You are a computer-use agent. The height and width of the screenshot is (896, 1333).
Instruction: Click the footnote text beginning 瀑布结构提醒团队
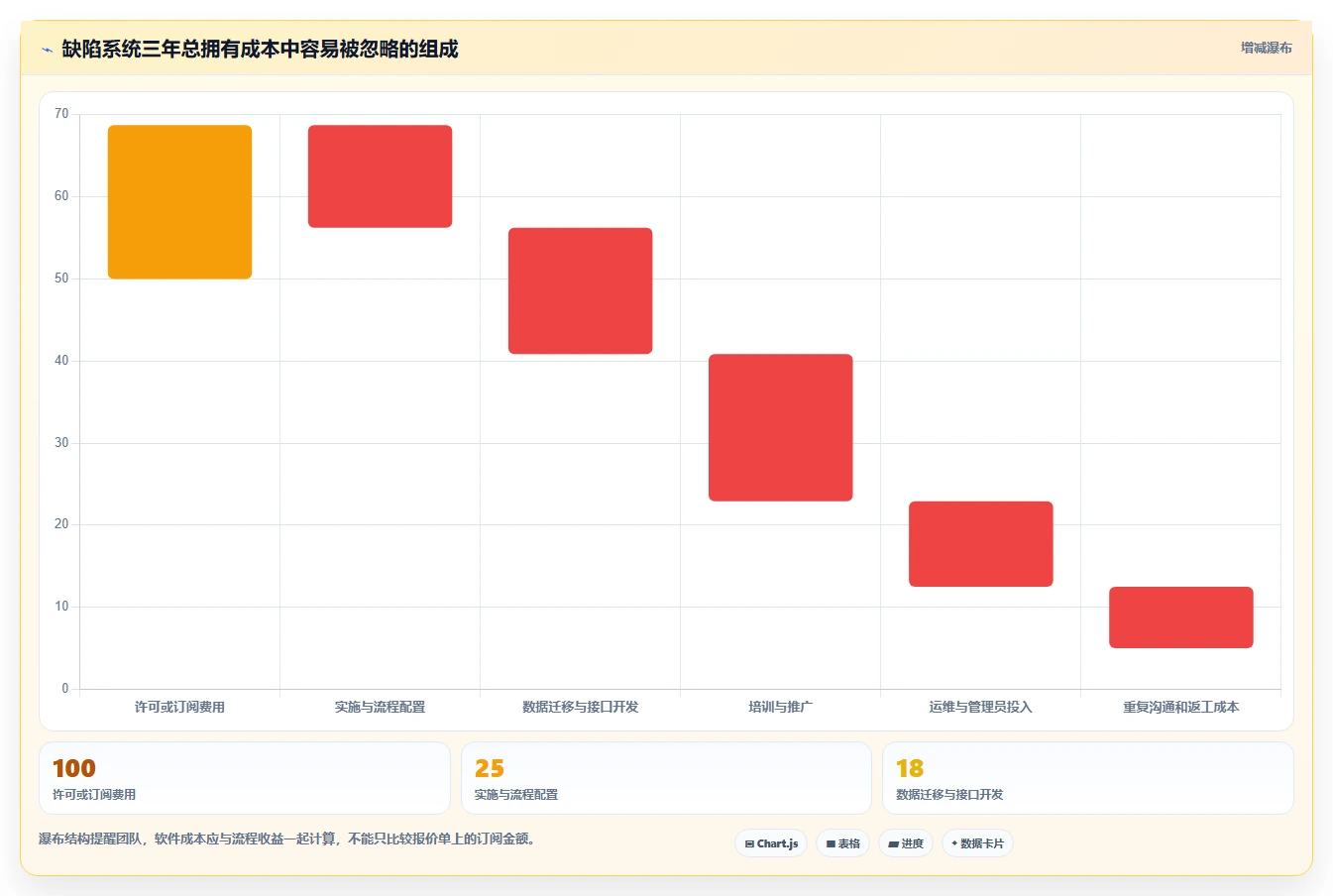[289, 839]
